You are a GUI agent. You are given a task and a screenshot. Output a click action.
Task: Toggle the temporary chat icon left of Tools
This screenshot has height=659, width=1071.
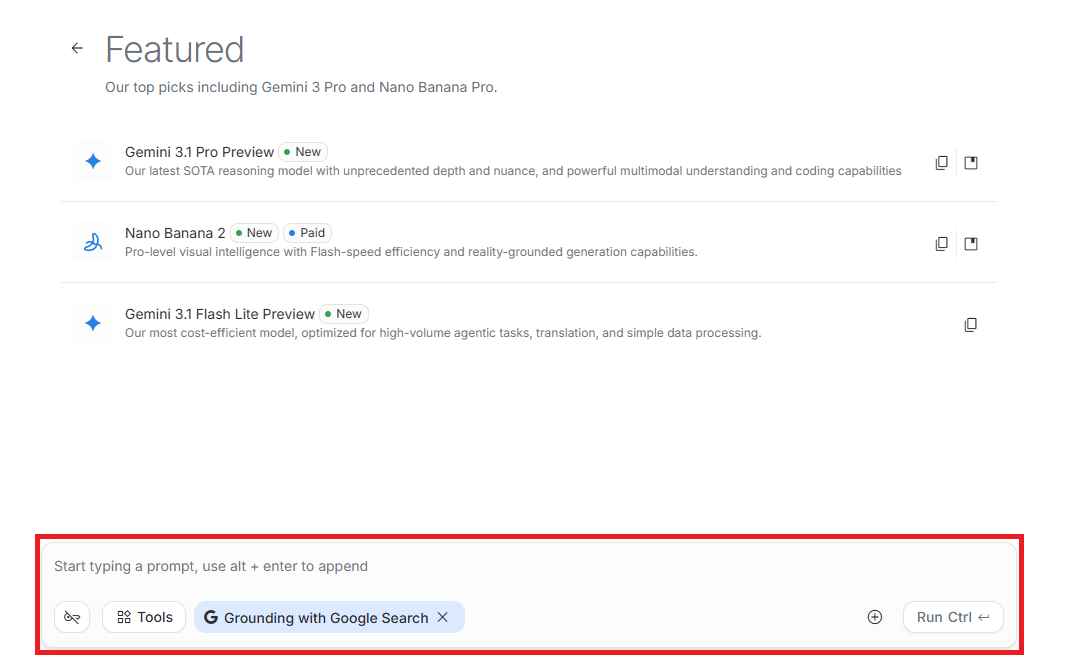pyautogui.click(x=72, y=617)
